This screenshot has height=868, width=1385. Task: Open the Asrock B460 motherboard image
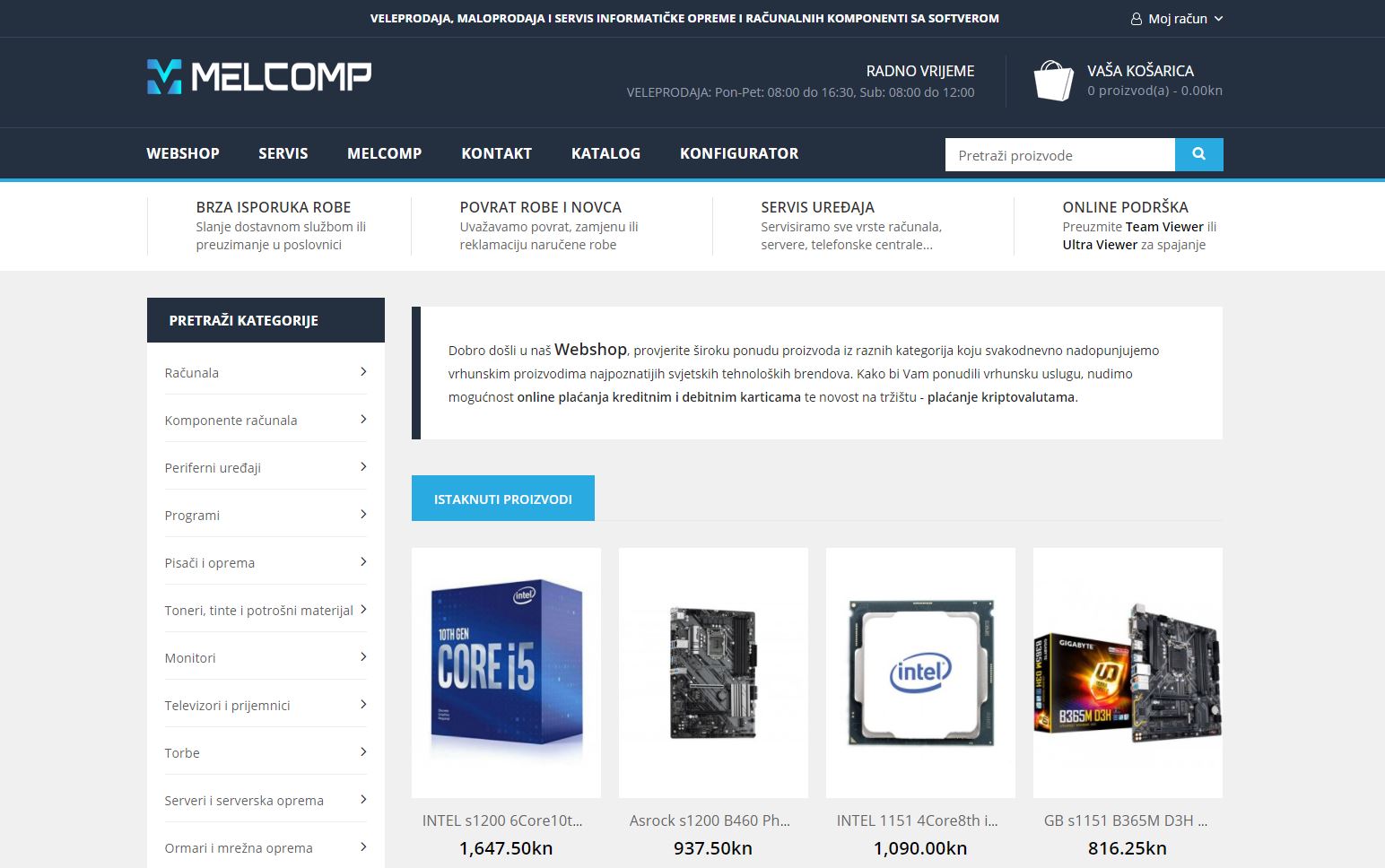tap(713, 673)
